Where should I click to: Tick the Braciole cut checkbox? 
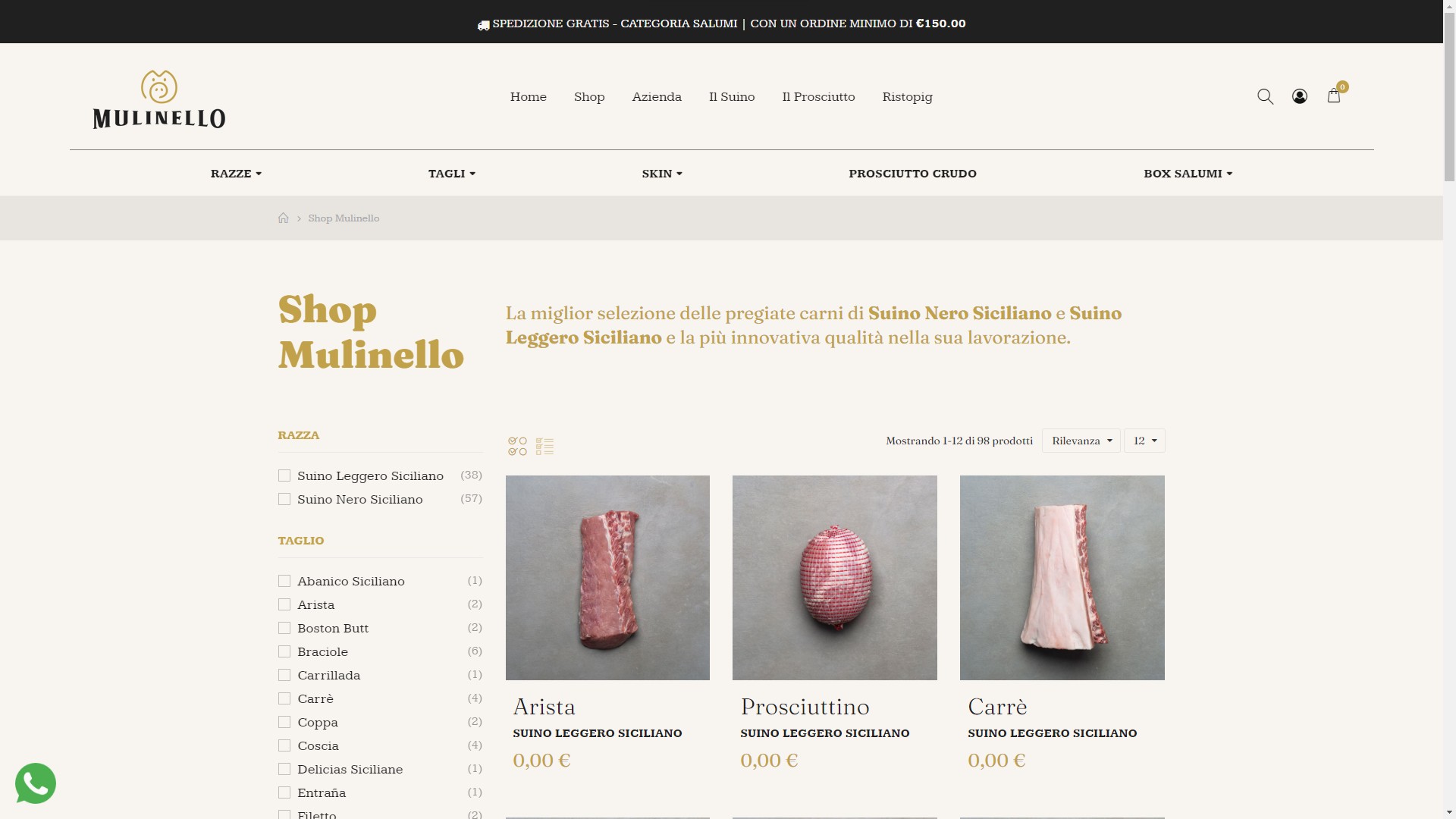tap(284, 651)
